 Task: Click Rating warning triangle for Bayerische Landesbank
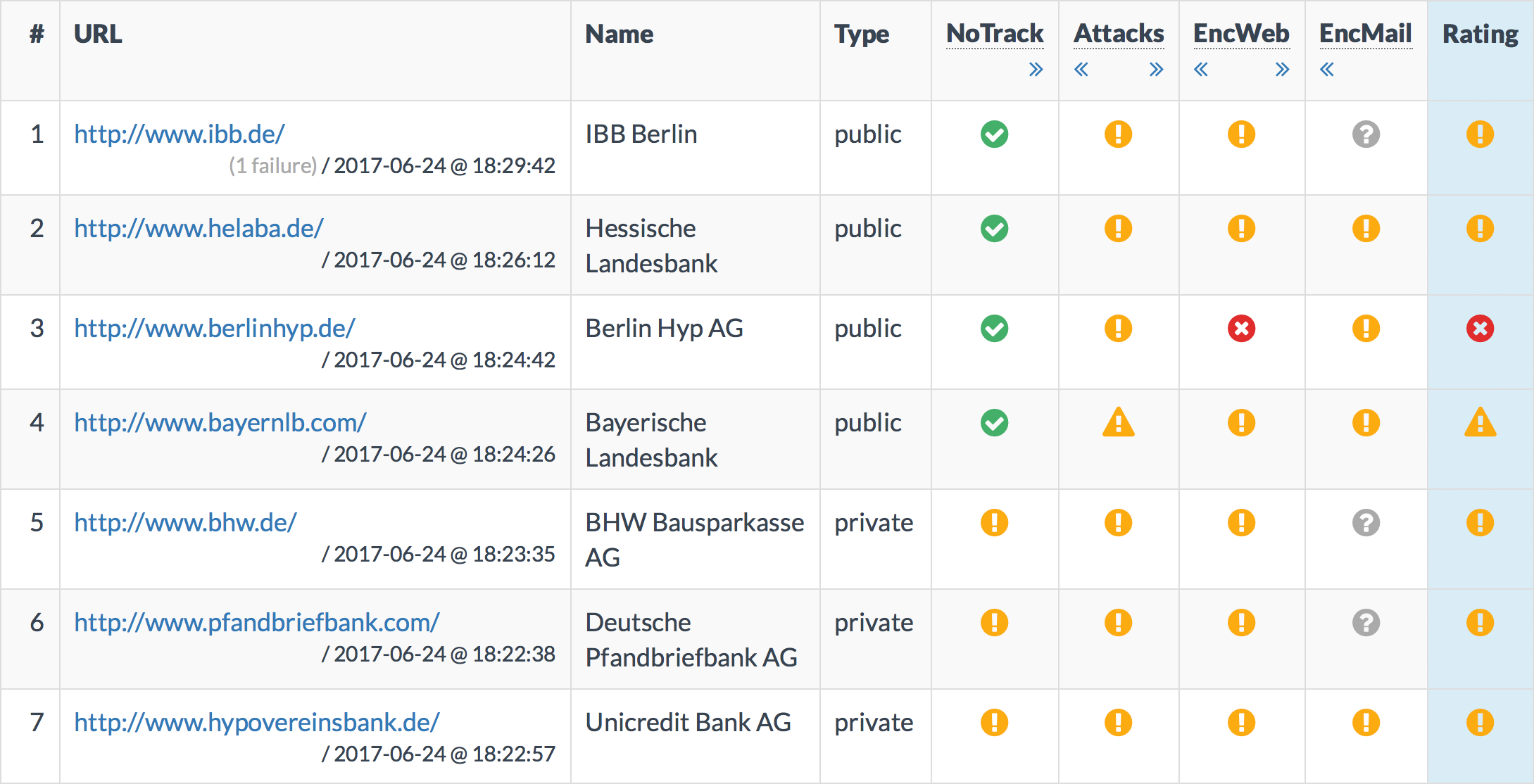pyautogui.click(x=1480, y=423)
